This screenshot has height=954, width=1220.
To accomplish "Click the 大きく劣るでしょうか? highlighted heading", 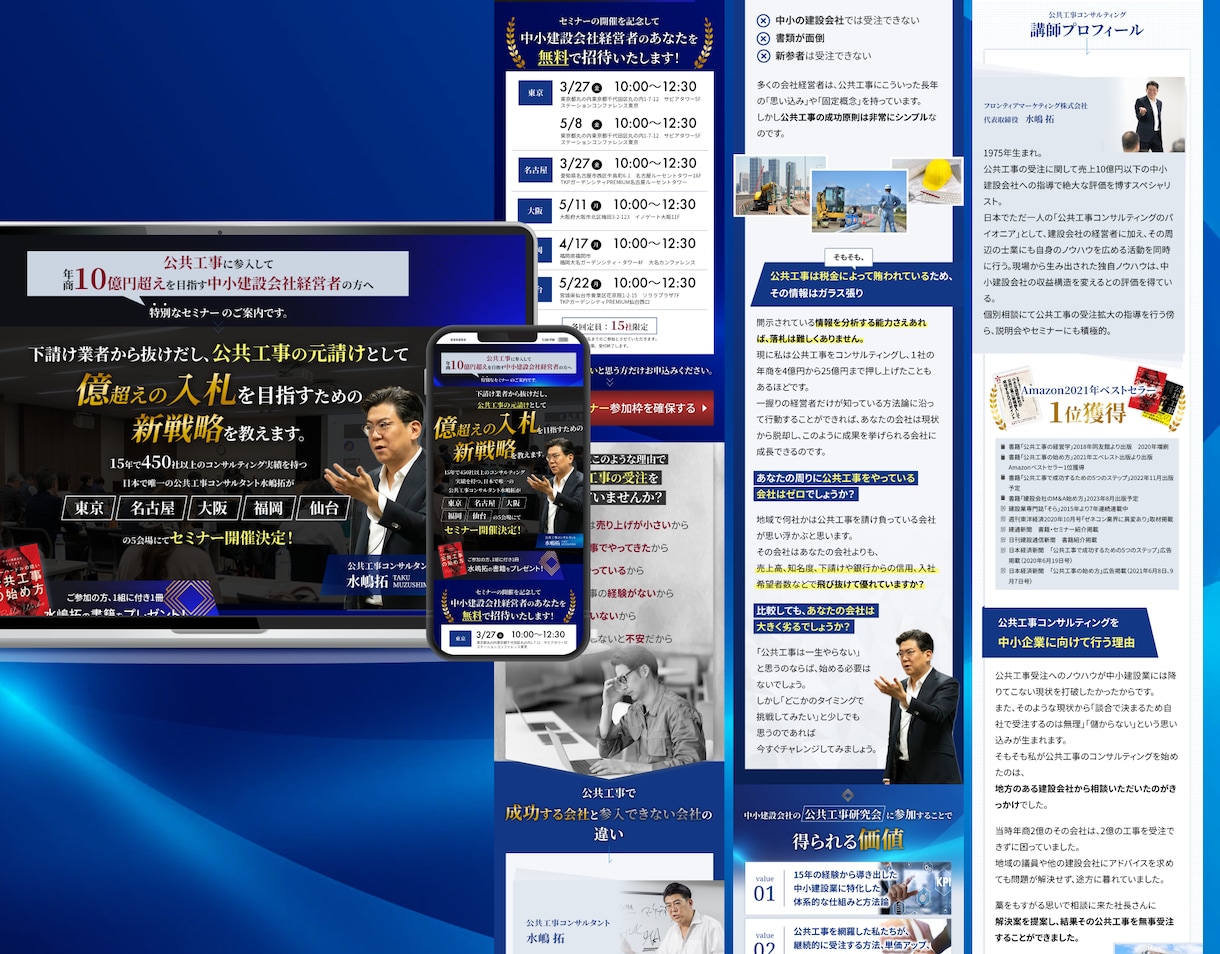I will [804, 626].
